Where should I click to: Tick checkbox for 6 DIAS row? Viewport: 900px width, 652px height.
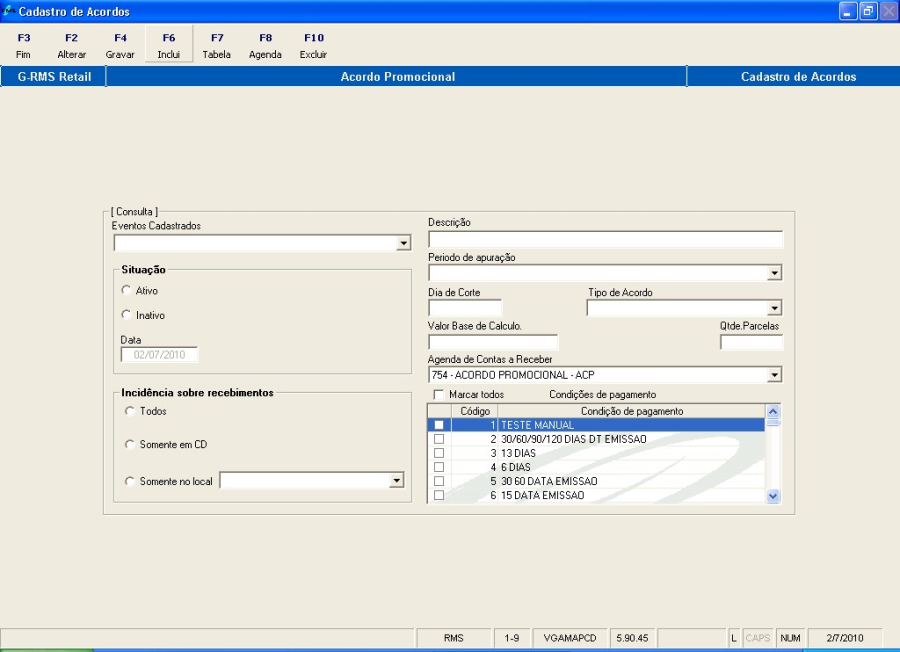pos(439,467)
